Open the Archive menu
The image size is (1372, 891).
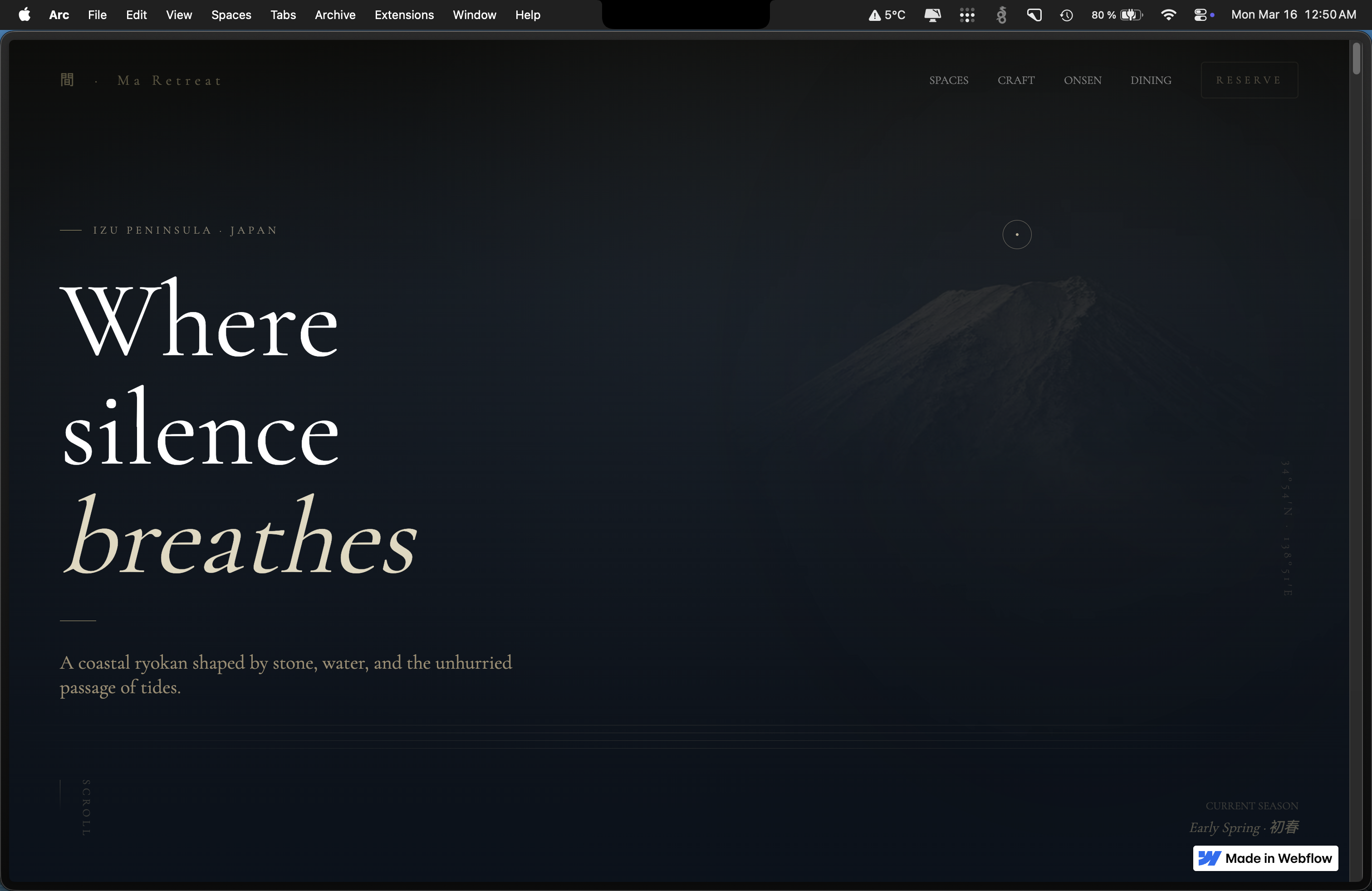[335, 15]
